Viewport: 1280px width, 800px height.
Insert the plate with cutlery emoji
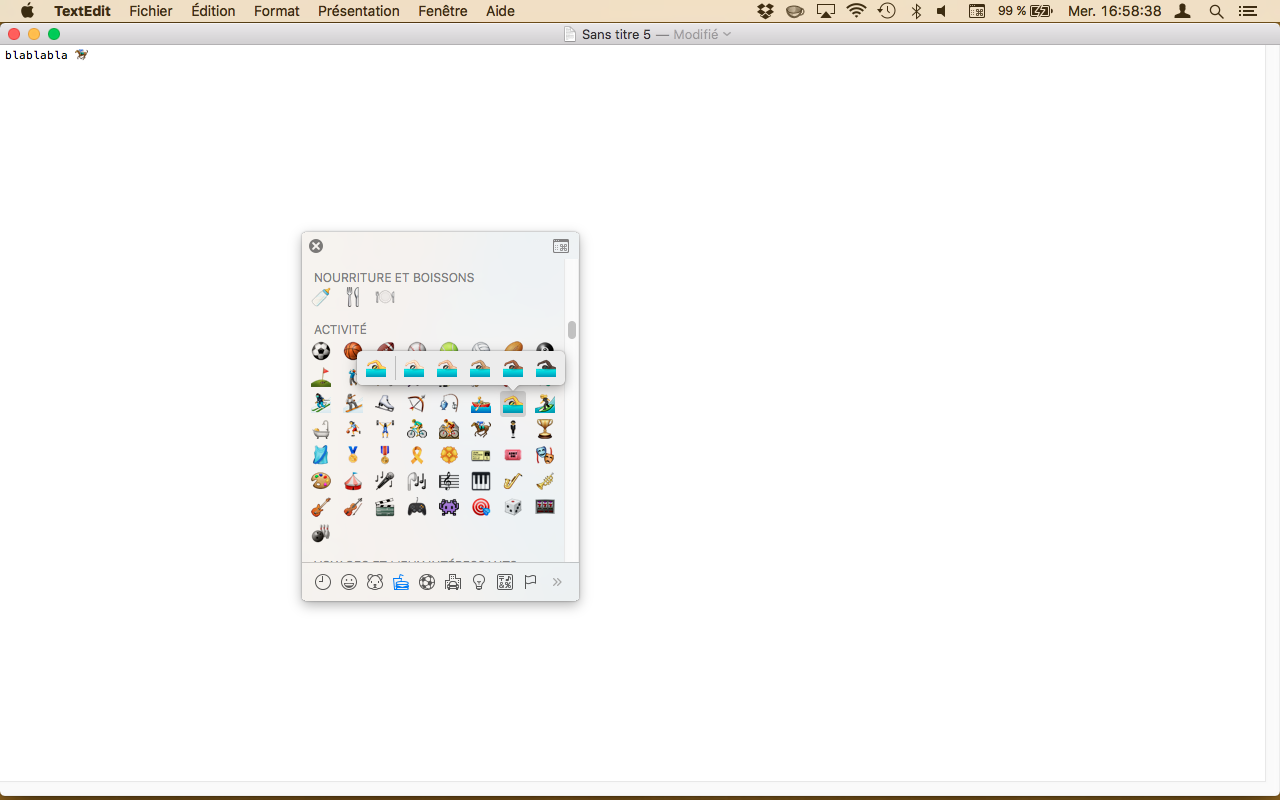385,297
